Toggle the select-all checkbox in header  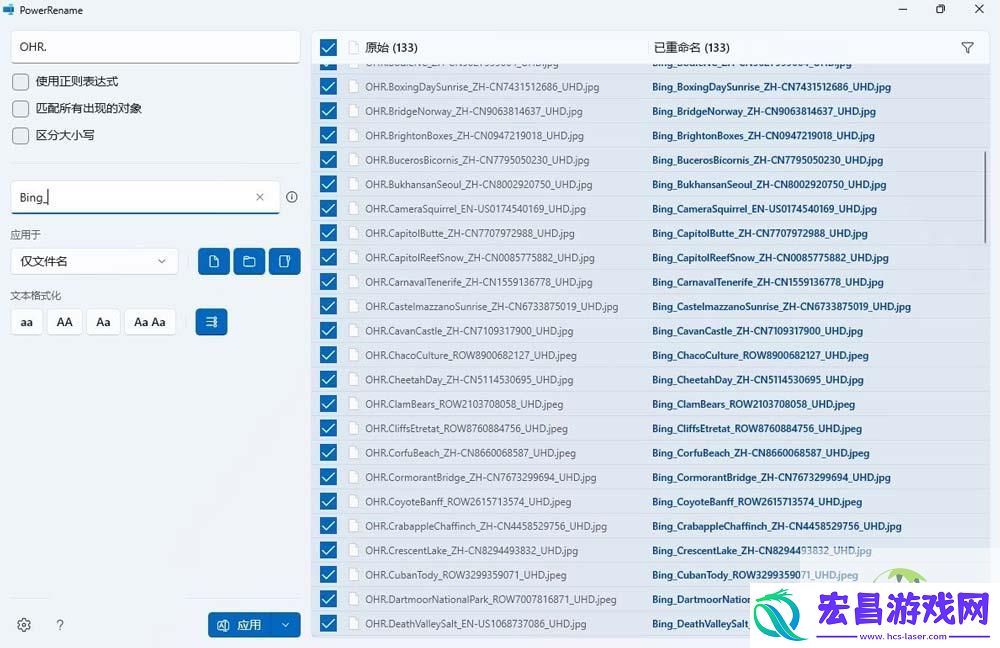click(x=328, y=48)
